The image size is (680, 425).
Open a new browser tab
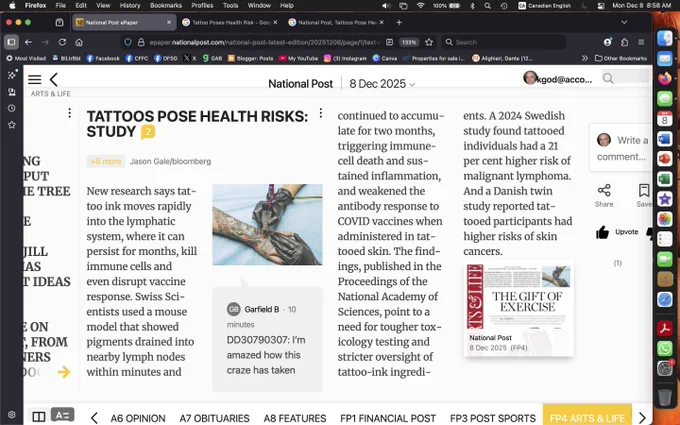pos(399,22)
